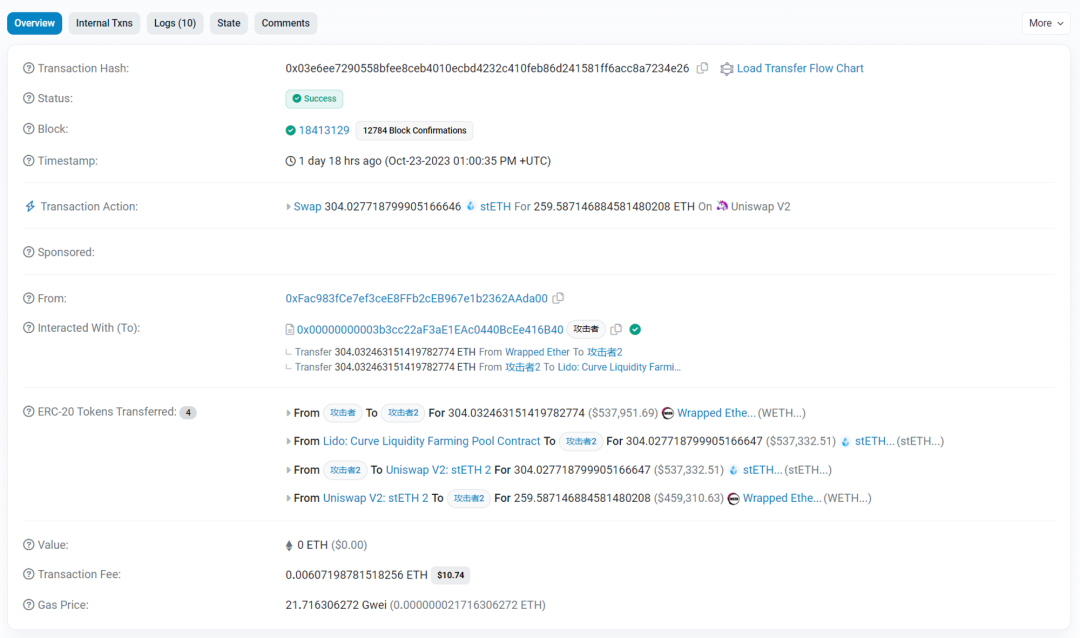Click the help icon next to Sponsored
The width and height of the screenshot is (1080, 638).
pos(28,252)
